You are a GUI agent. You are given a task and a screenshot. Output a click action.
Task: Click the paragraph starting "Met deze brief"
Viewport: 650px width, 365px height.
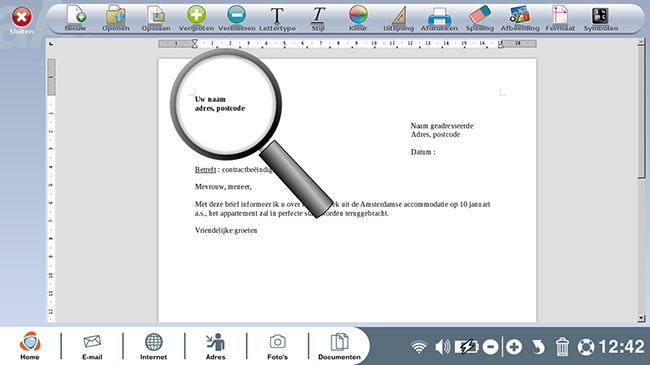tap(342, 209)
